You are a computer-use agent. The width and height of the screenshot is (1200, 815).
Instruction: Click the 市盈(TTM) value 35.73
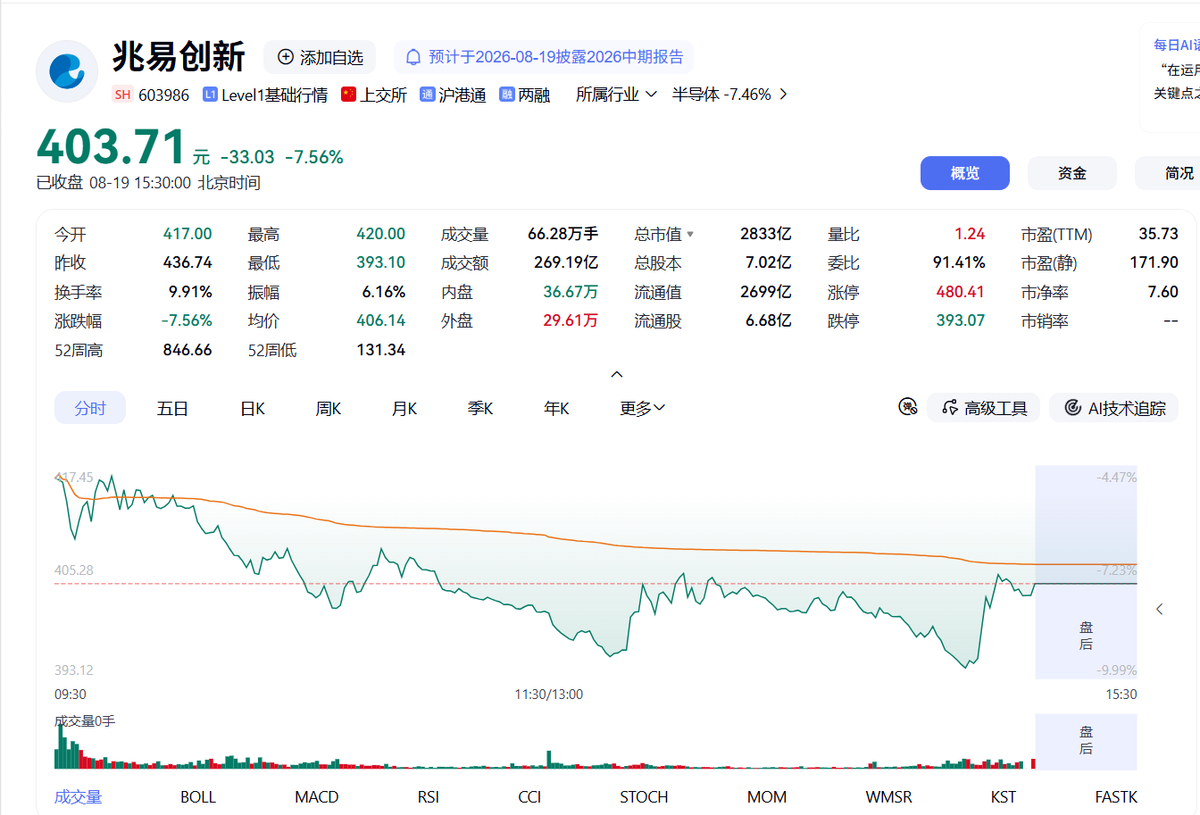click(1158, 234)
